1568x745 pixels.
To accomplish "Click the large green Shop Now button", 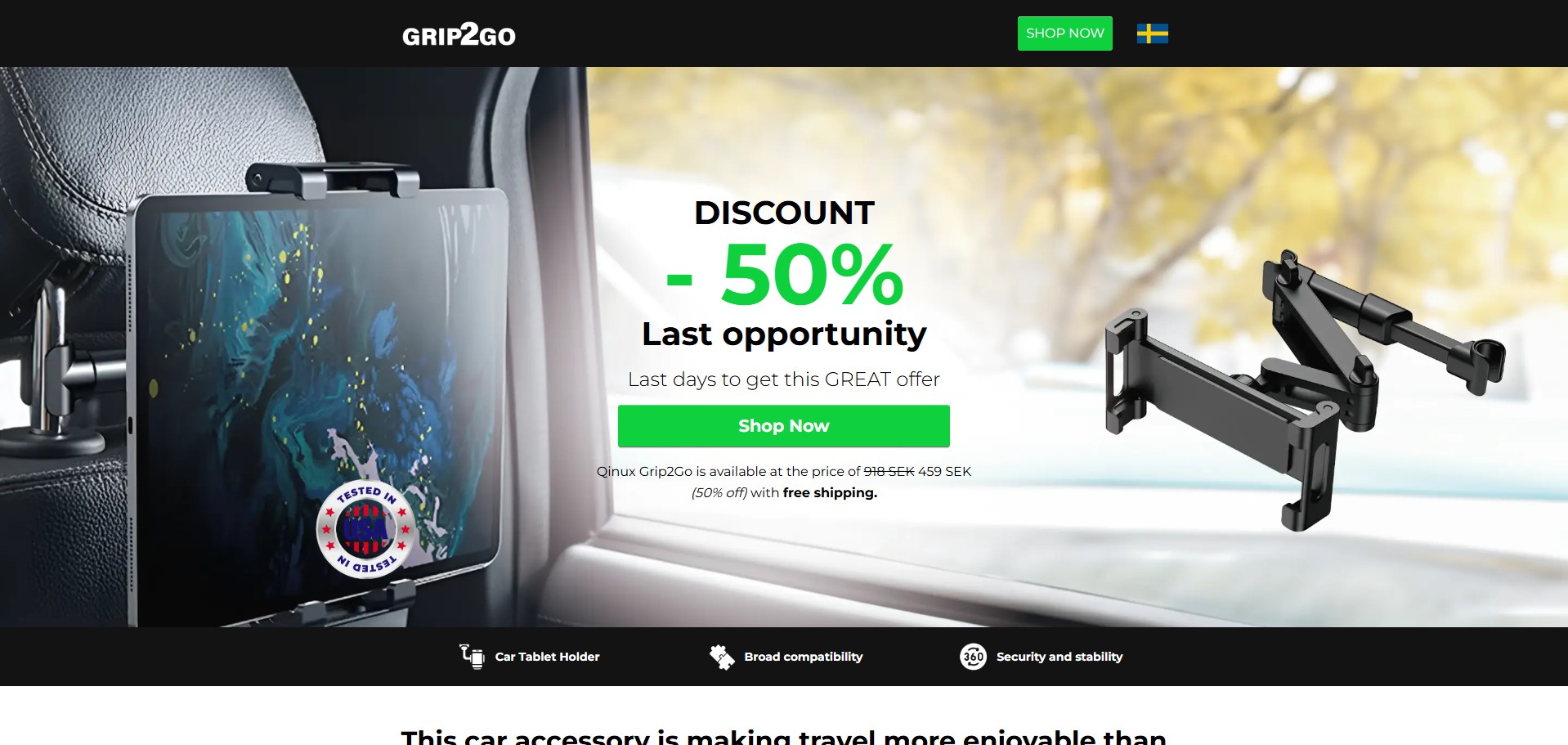I will point(783,426).
